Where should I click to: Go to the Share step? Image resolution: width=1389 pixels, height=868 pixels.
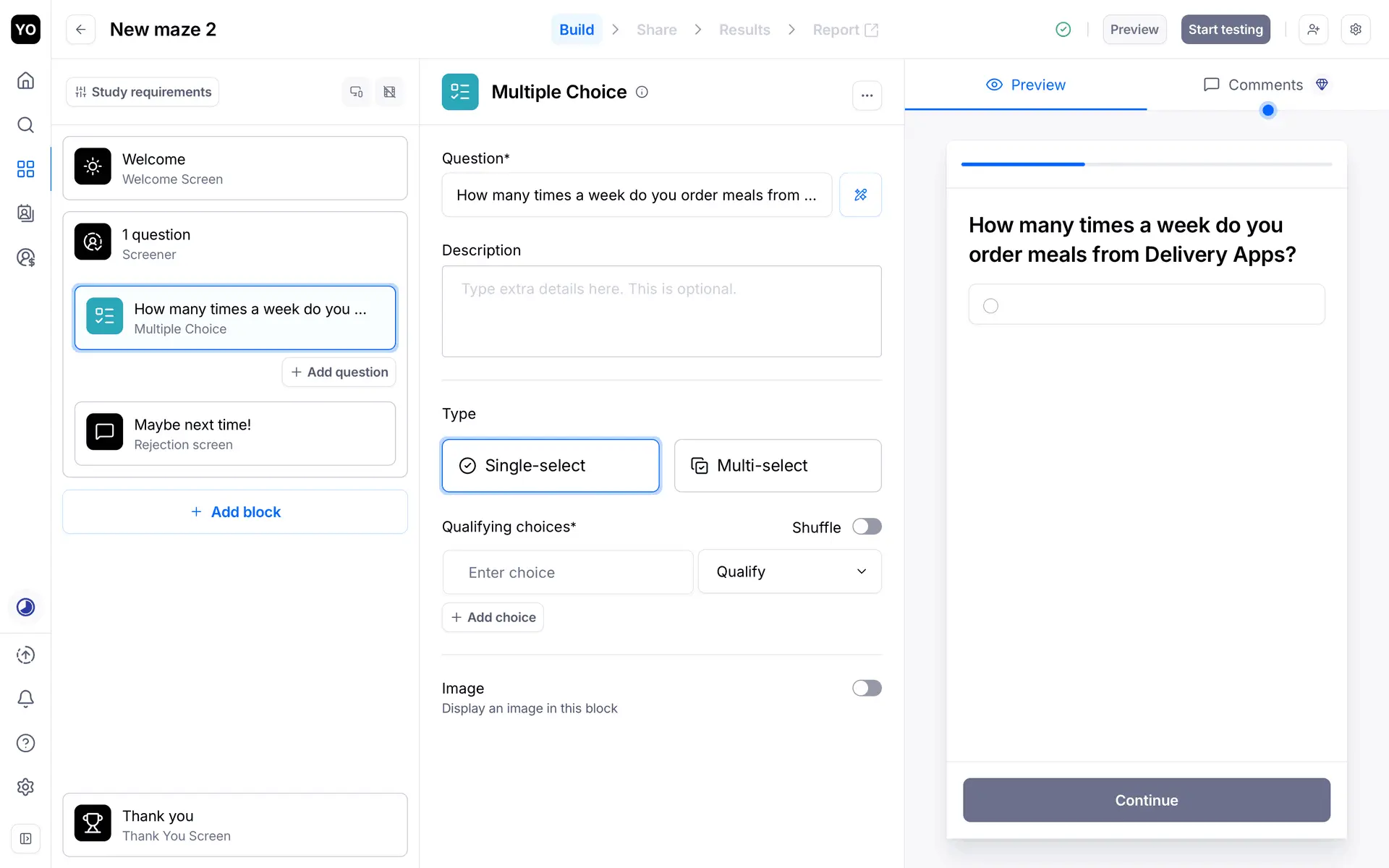tap(656, 30)
